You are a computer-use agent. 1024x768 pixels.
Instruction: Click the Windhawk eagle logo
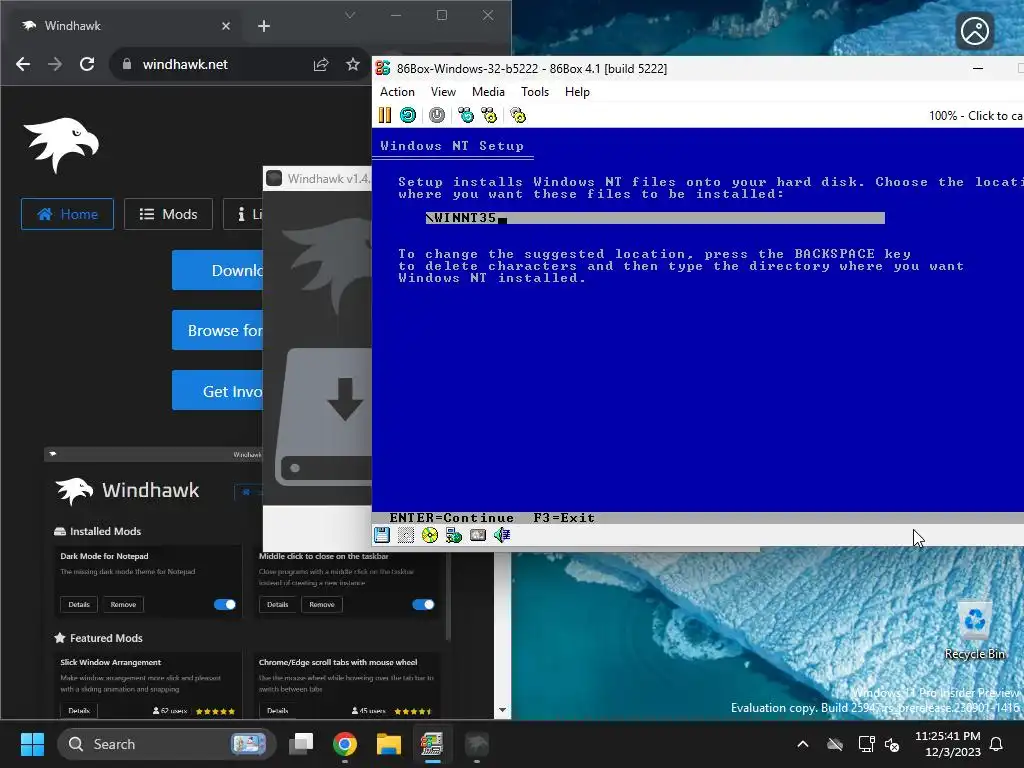tap(61, 145)
